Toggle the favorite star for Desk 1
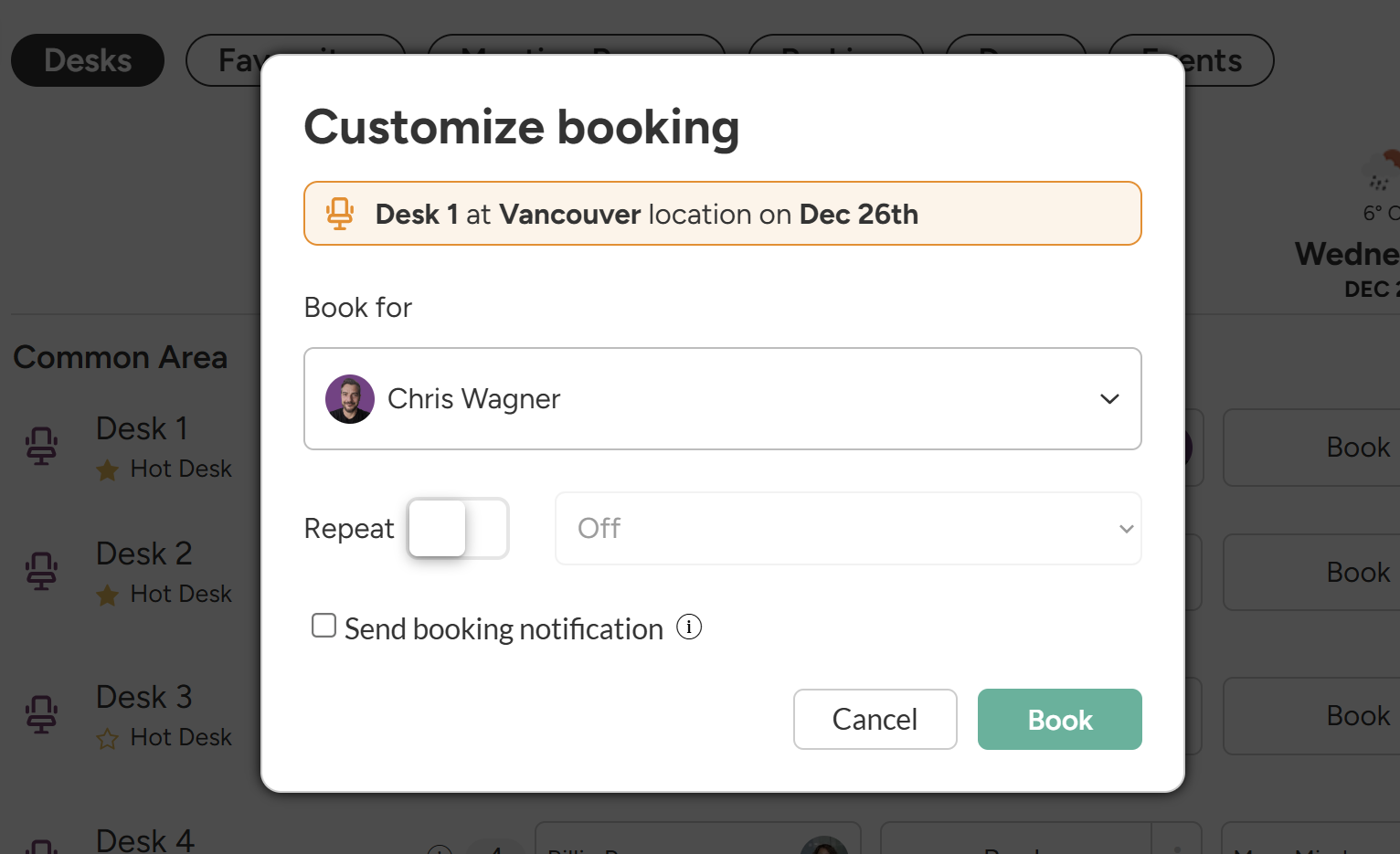1400x854 pixels. [x=108, y=470]
